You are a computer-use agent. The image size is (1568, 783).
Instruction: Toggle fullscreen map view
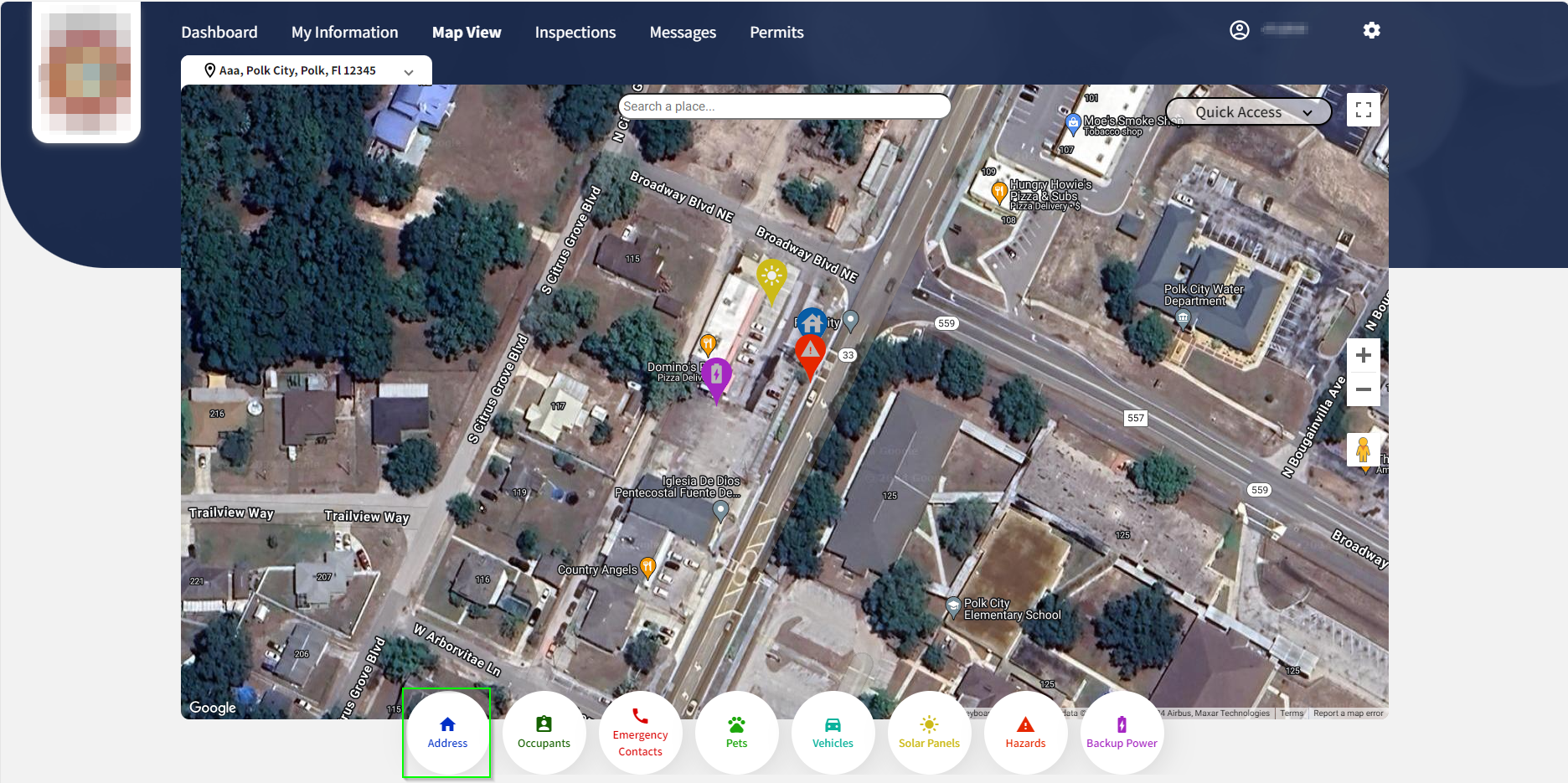tap(1363, 110)
